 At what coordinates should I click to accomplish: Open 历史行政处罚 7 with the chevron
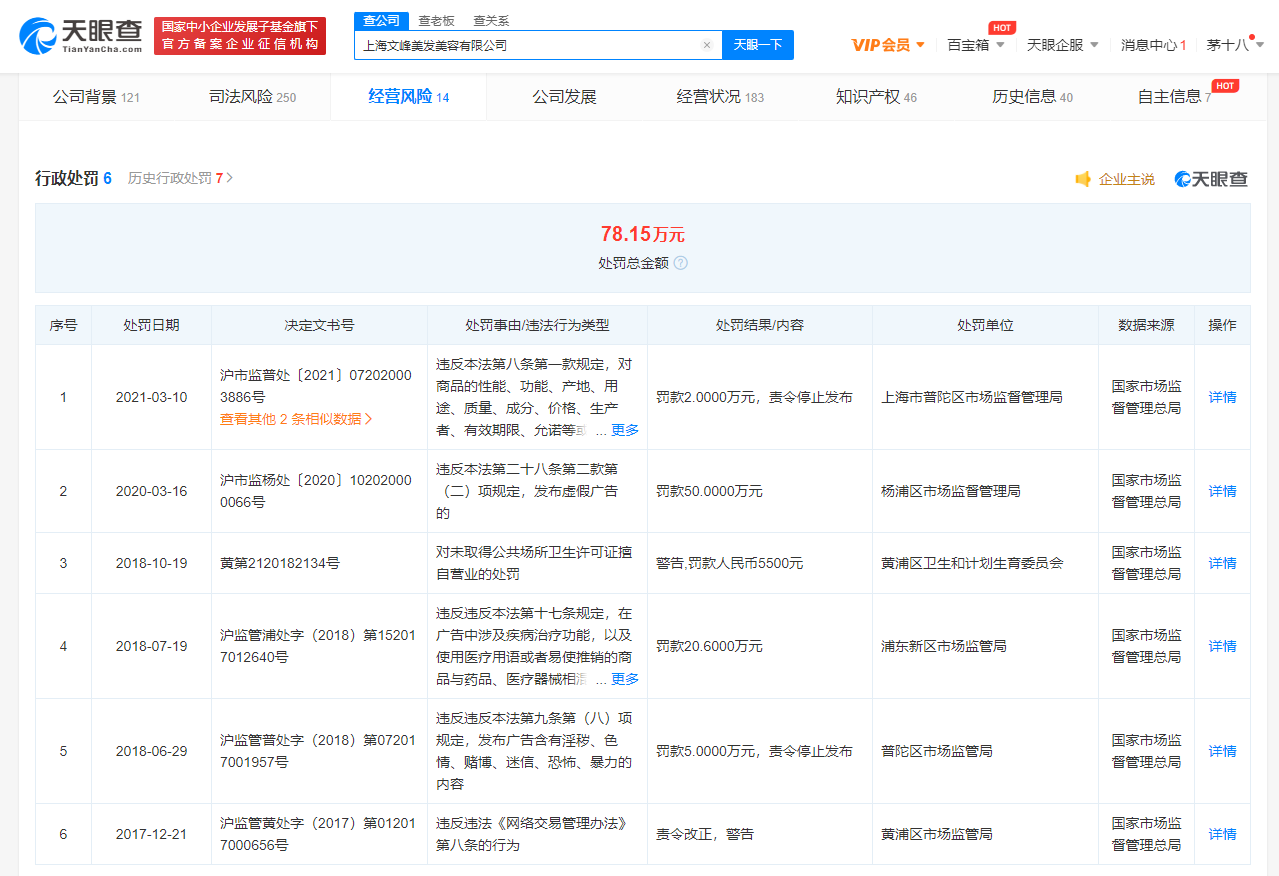(x=180, y=178)
